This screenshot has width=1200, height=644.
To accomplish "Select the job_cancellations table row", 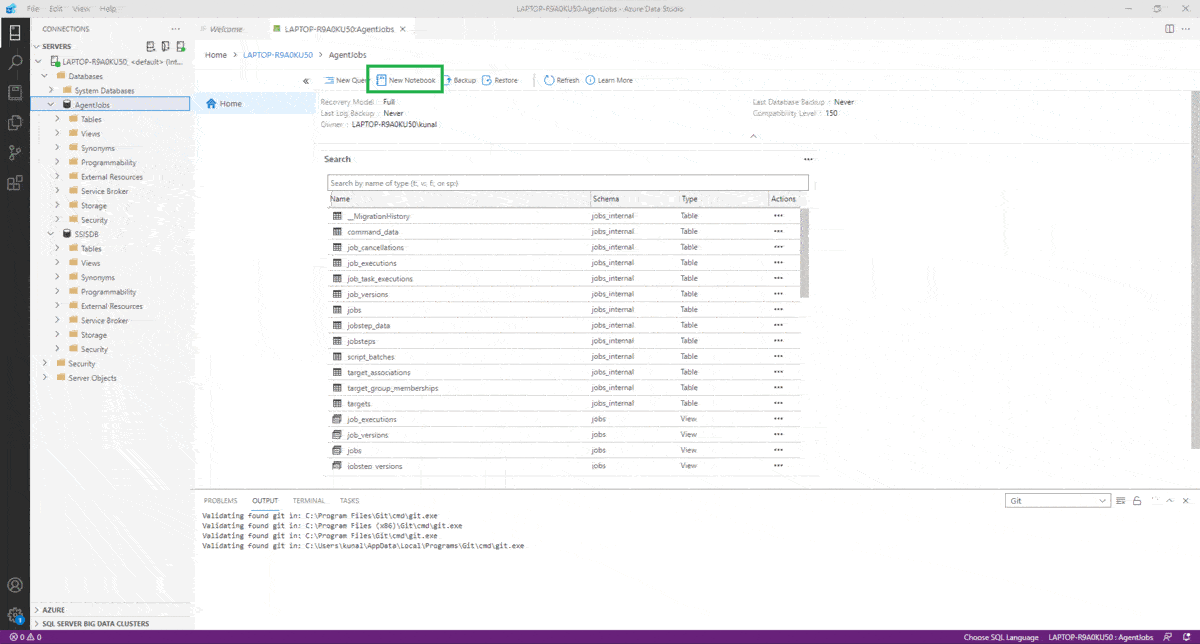I will (564, 247).
